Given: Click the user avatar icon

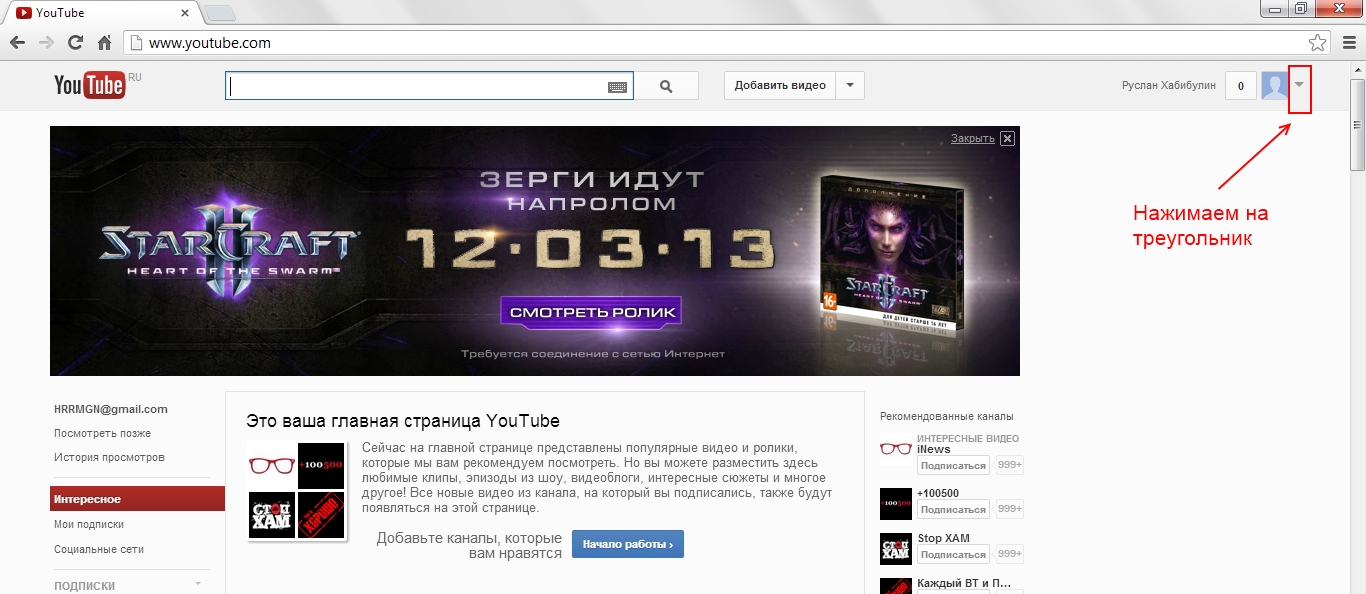Looking at the screenshot, I should [1274, 86].
